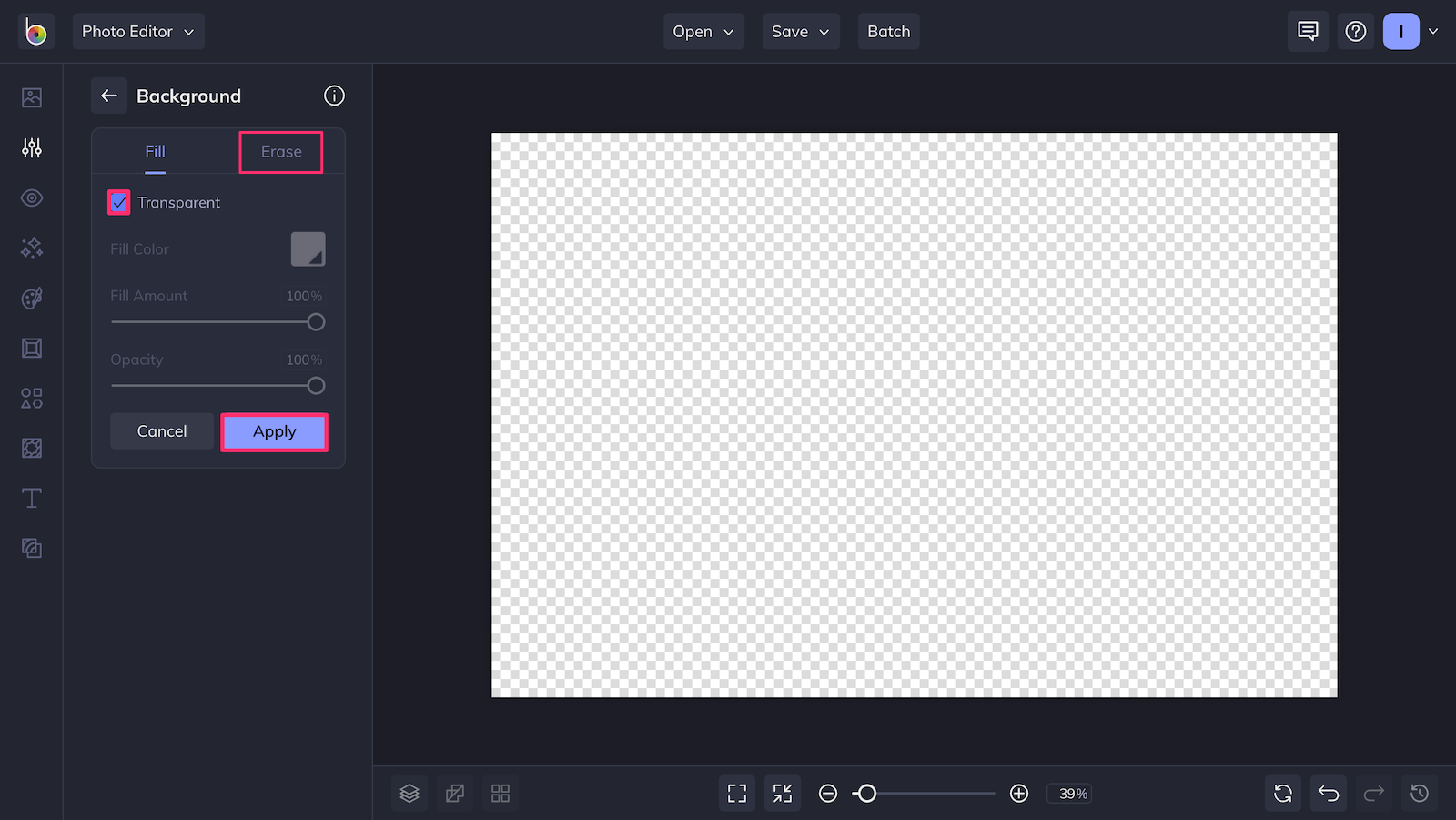1456x820 pixels.
Task: Open the Photo Editor mode switcher
Action: click(137, 31)
